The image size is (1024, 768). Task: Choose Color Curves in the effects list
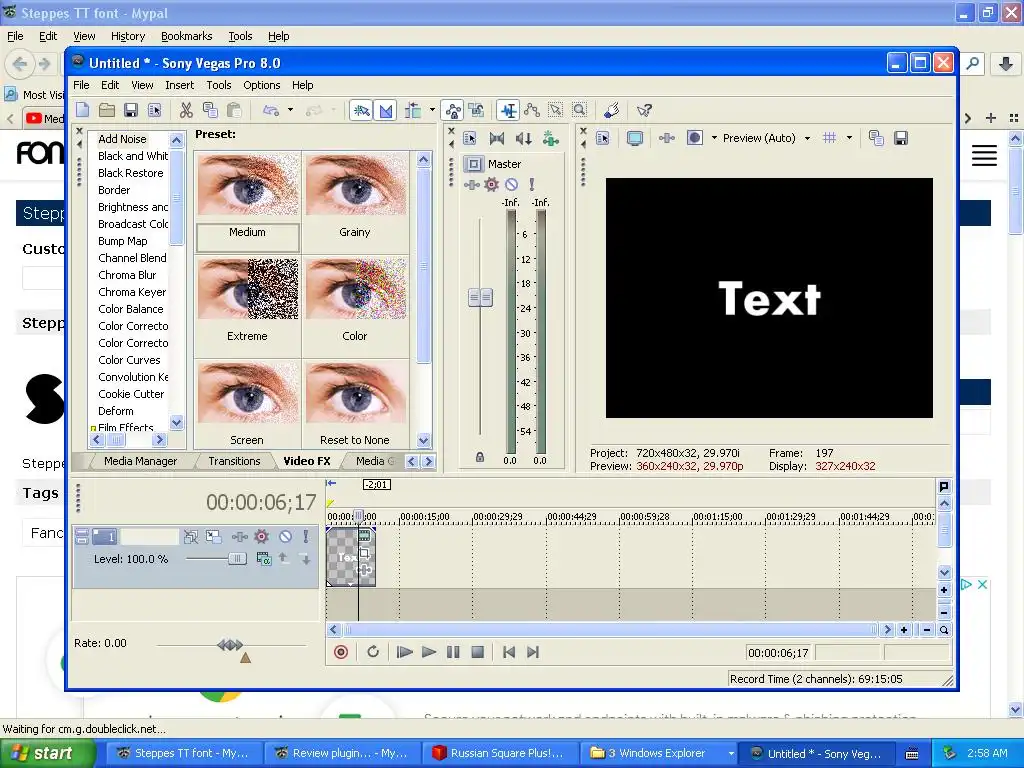click(129, 360)
